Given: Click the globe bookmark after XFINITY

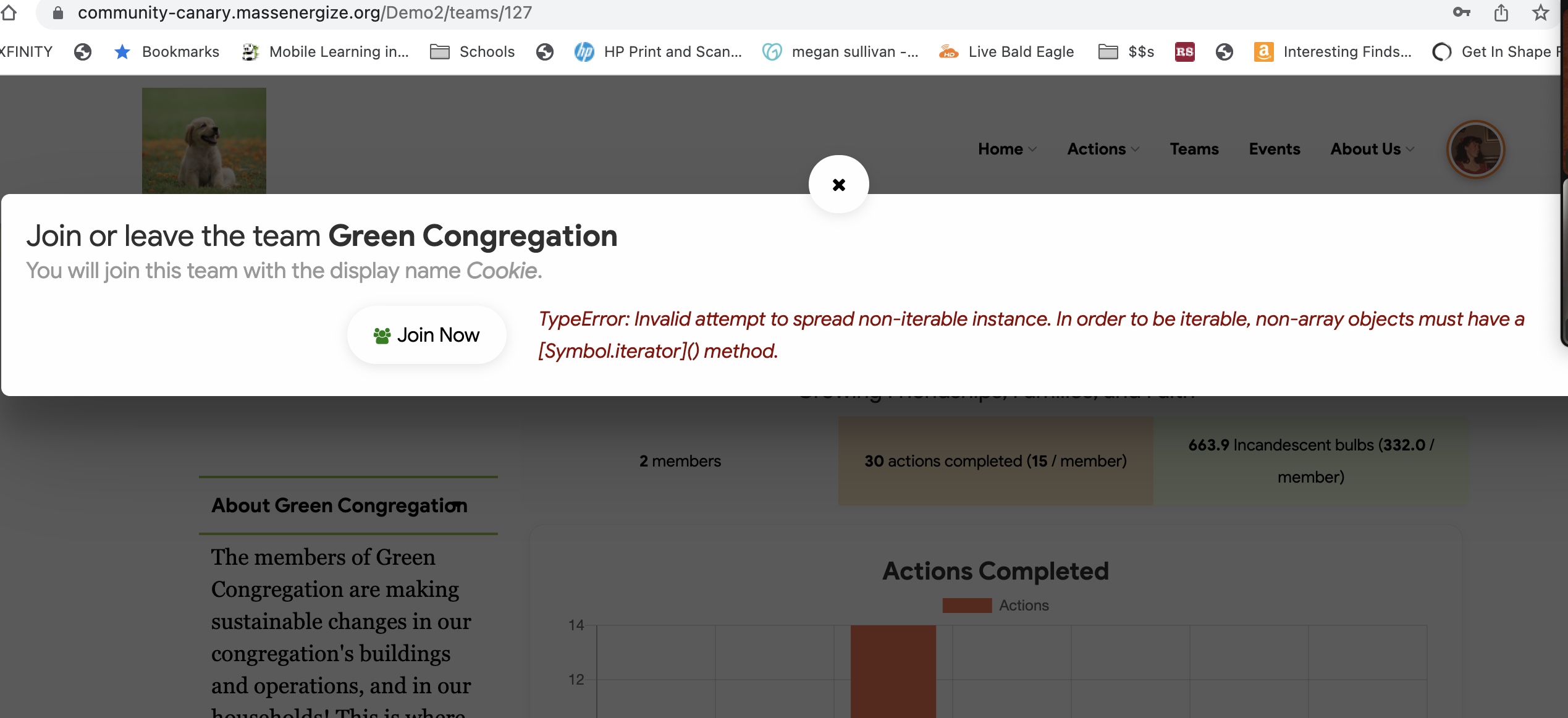Looking at the screenshot, I should point(83,52).
